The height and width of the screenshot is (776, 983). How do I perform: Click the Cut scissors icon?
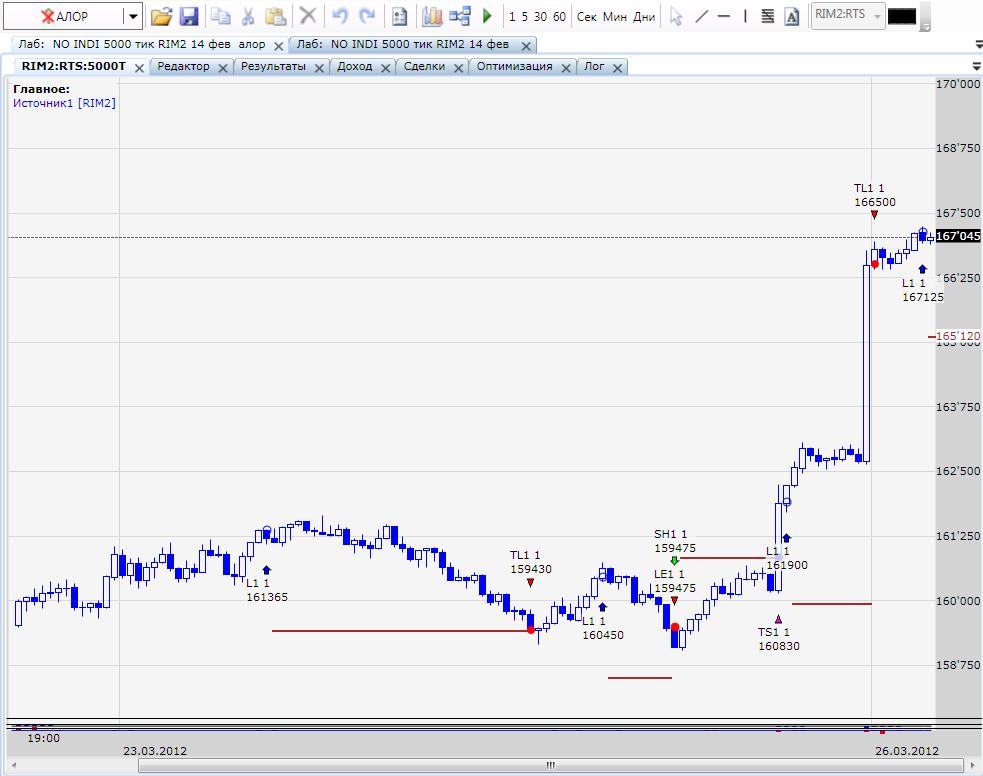(248, 16)
